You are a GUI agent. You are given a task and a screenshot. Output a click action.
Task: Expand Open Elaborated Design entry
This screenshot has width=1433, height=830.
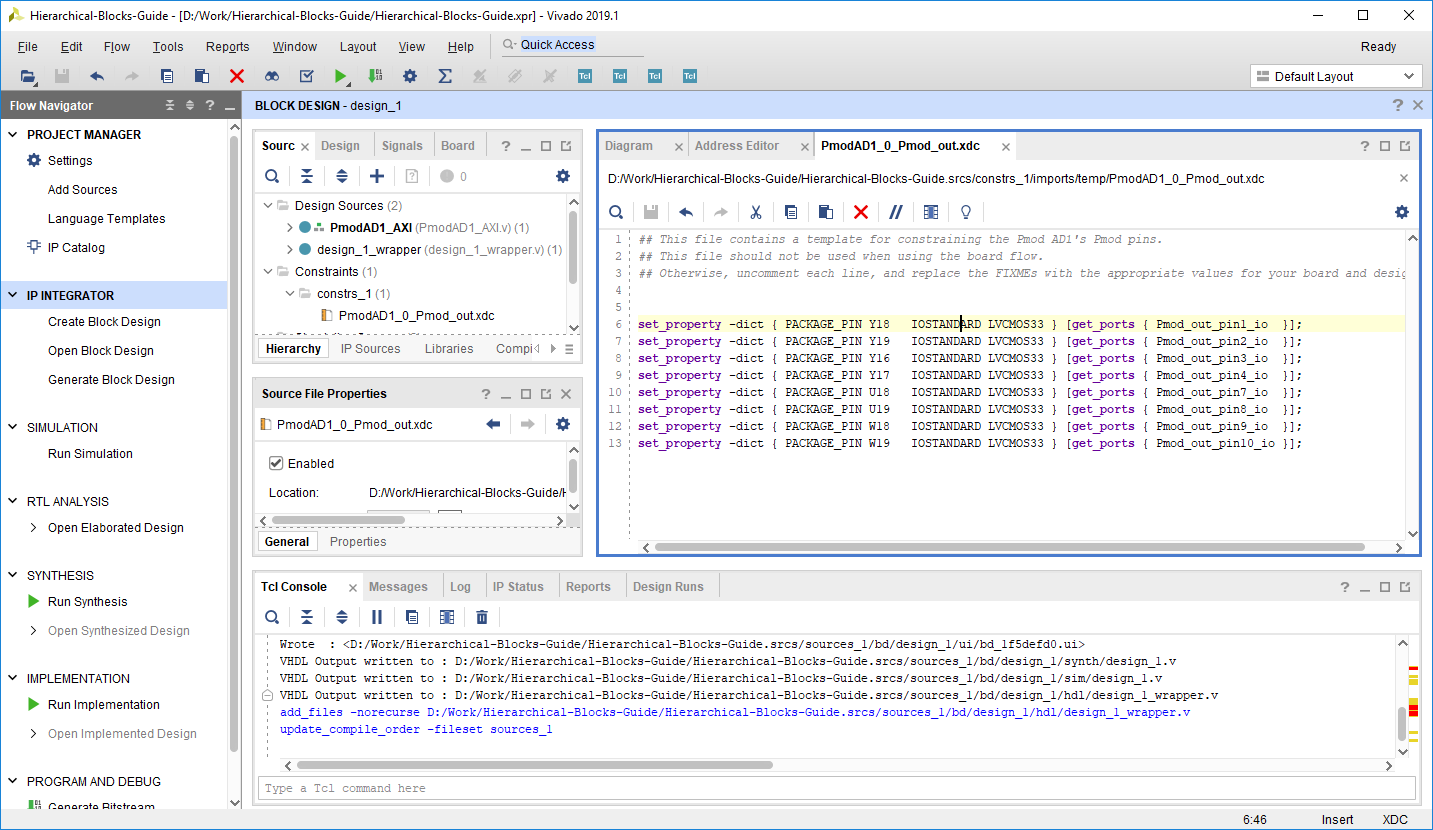[34, 528]
